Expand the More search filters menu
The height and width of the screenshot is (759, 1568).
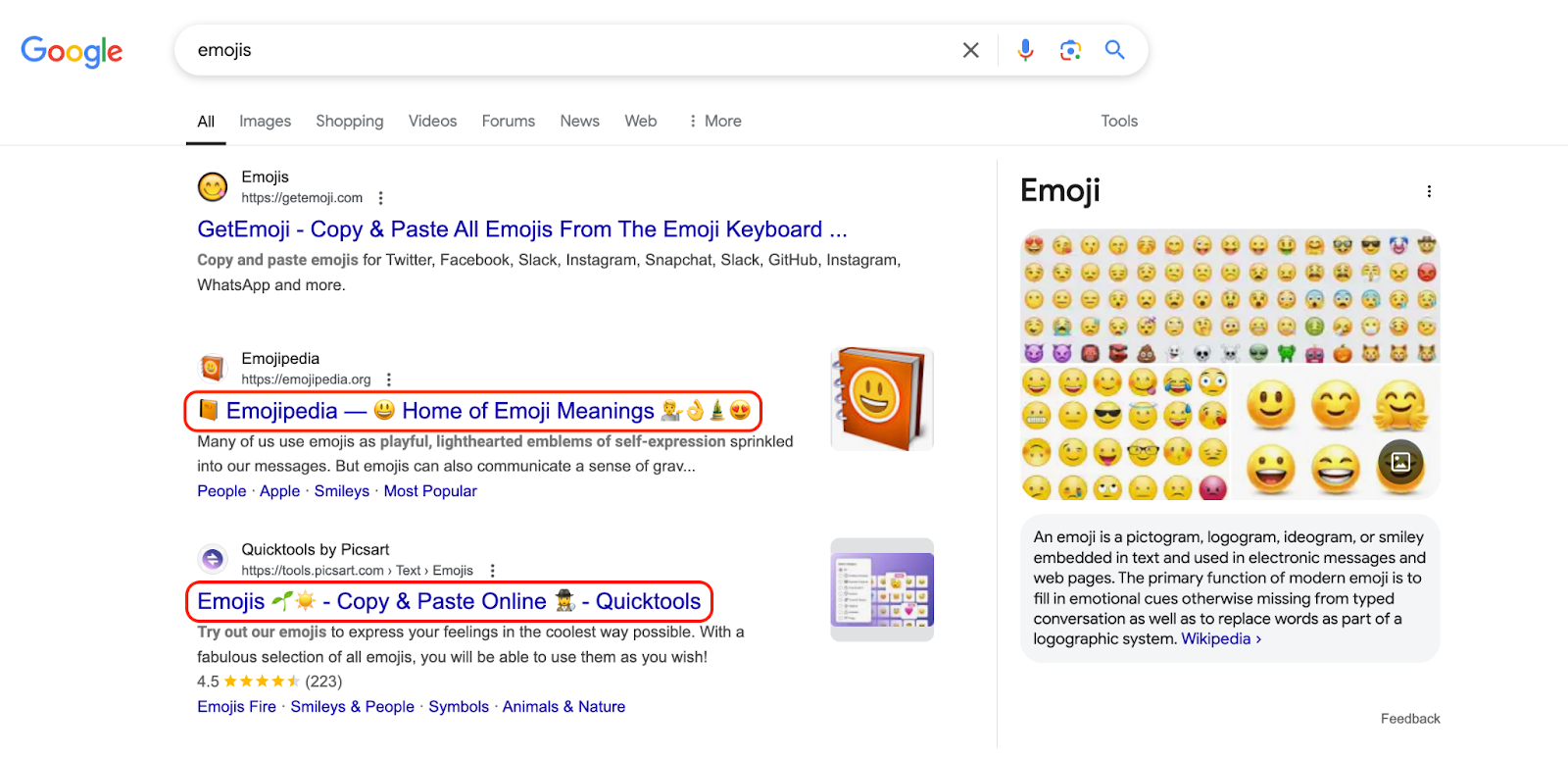click(715, 122)
